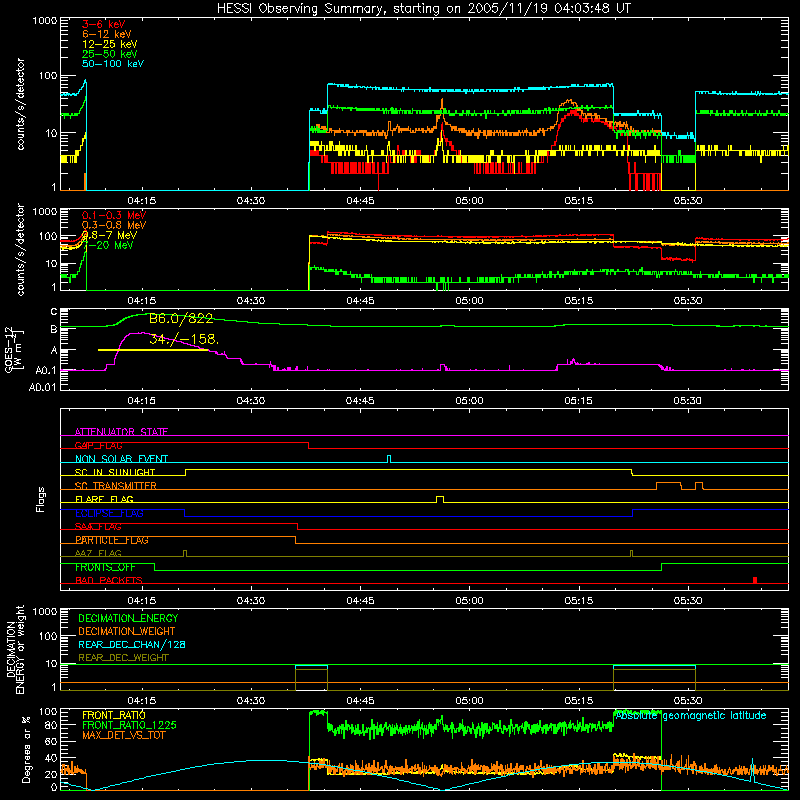
Task: Select the SAA_FLAG label
Action: coord(98,527)
